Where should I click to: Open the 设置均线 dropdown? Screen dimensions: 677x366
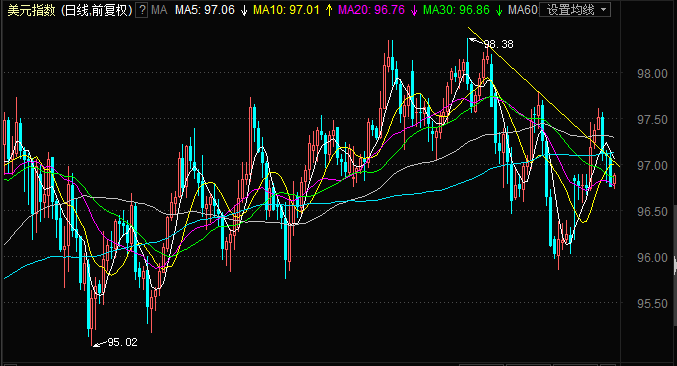click(x=575, y=10)
